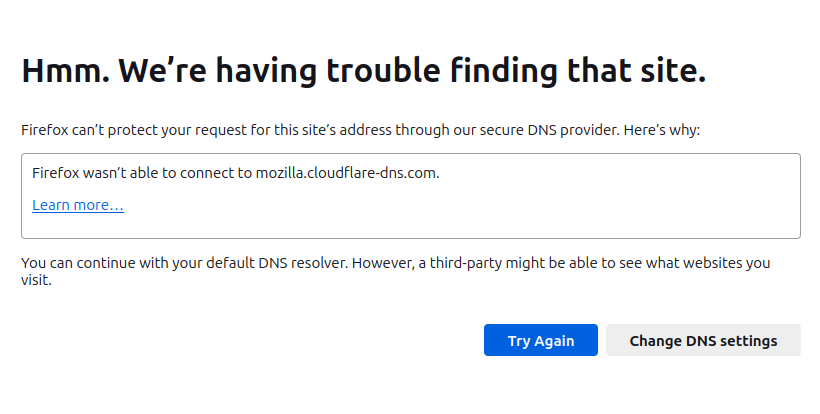Click the word "finding" in the heading

pyautogui.click(x=528, y=71)
